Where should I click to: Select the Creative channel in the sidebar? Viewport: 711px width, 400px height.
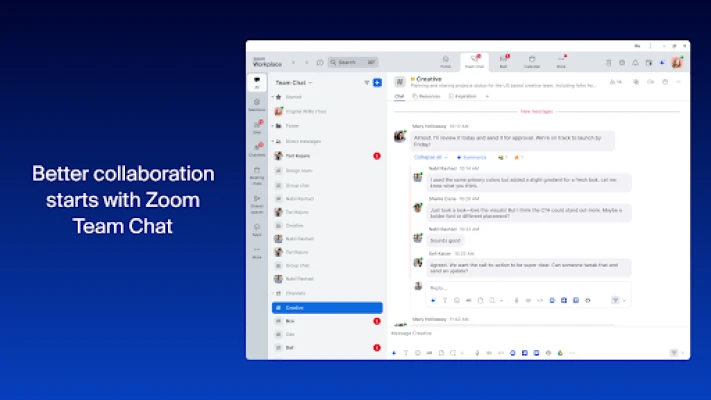(327, 308)
